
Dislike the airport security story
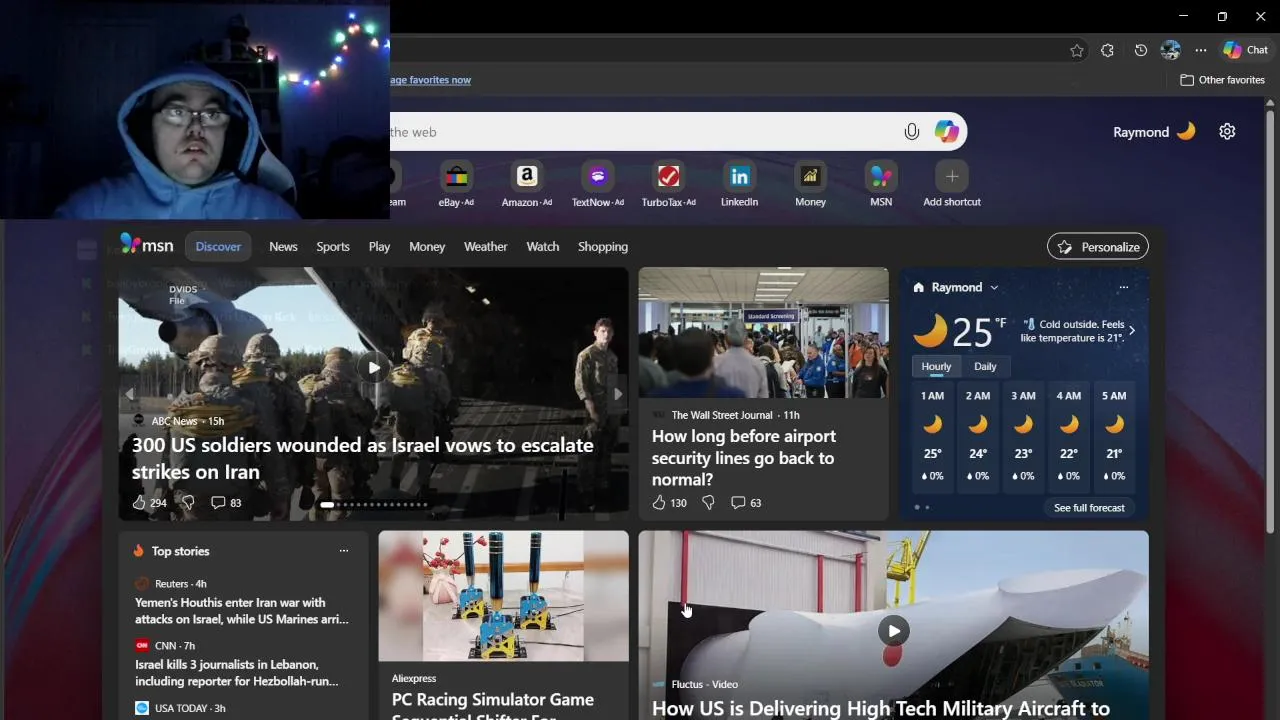[x=708, y=502]
